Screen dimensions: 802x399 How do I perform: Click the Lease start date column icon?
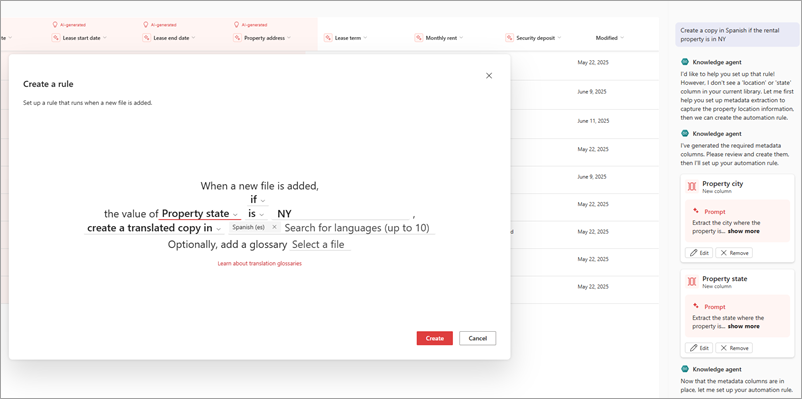click(x=56, y=38)
